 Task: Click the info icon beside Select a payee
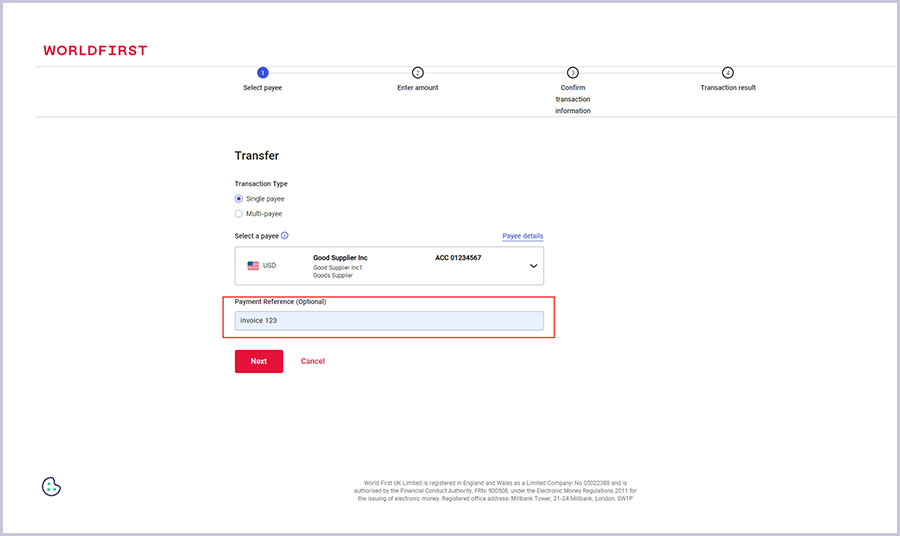tap(285, 236)
